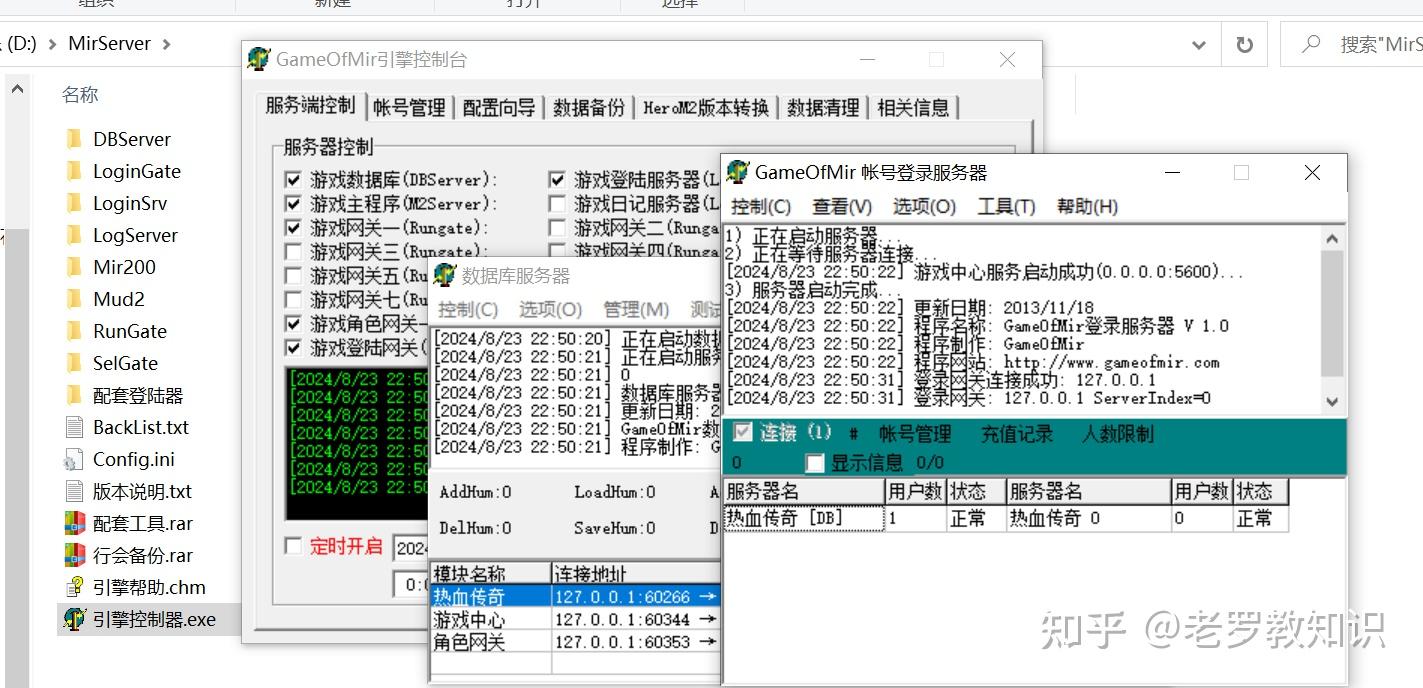Click the 行会备份.rar archive icon
This screenshot has height=688, width=1423.
pos(74,555)
